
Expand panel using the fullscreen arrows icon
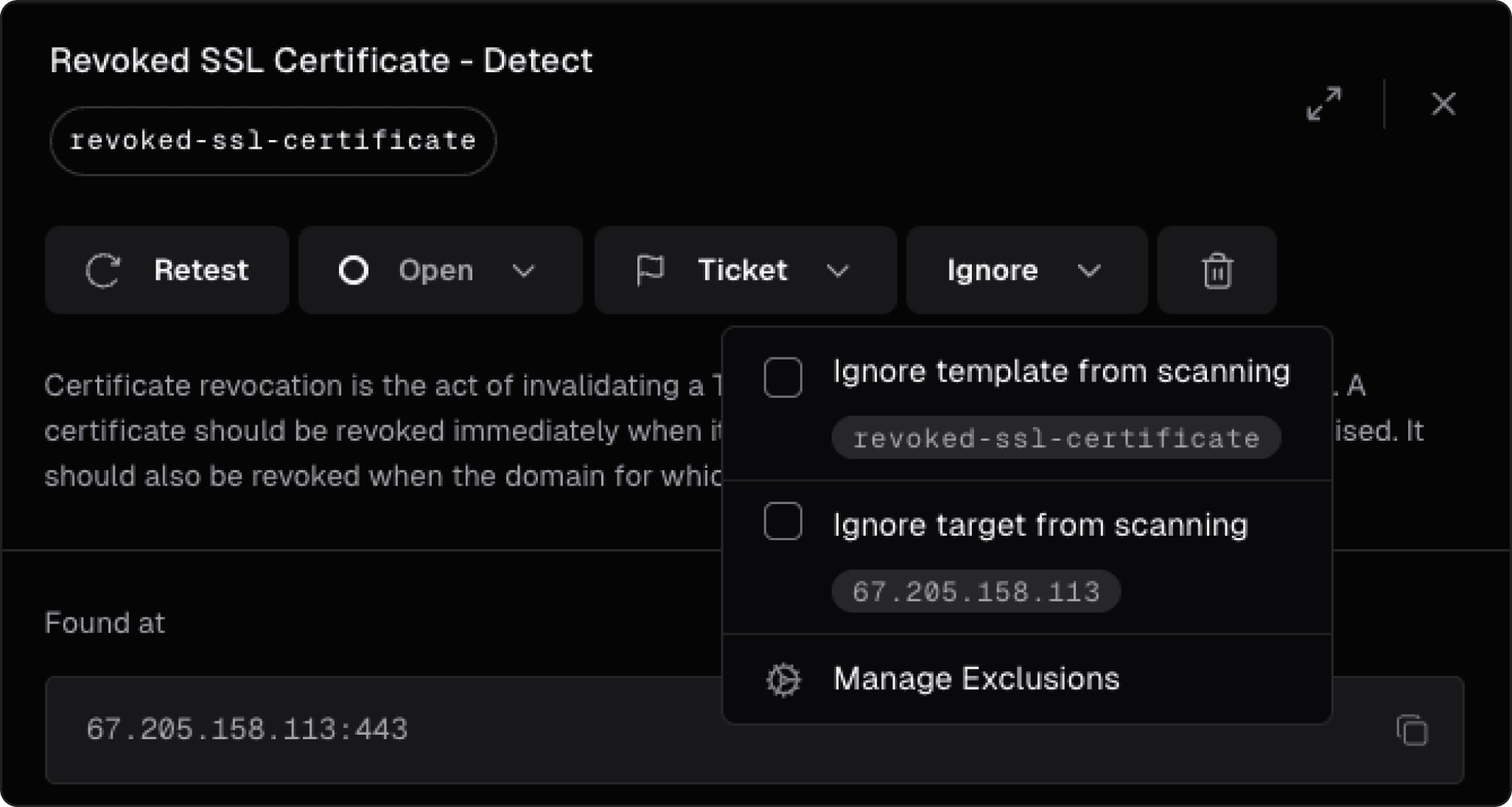[x=1324, y=104]
